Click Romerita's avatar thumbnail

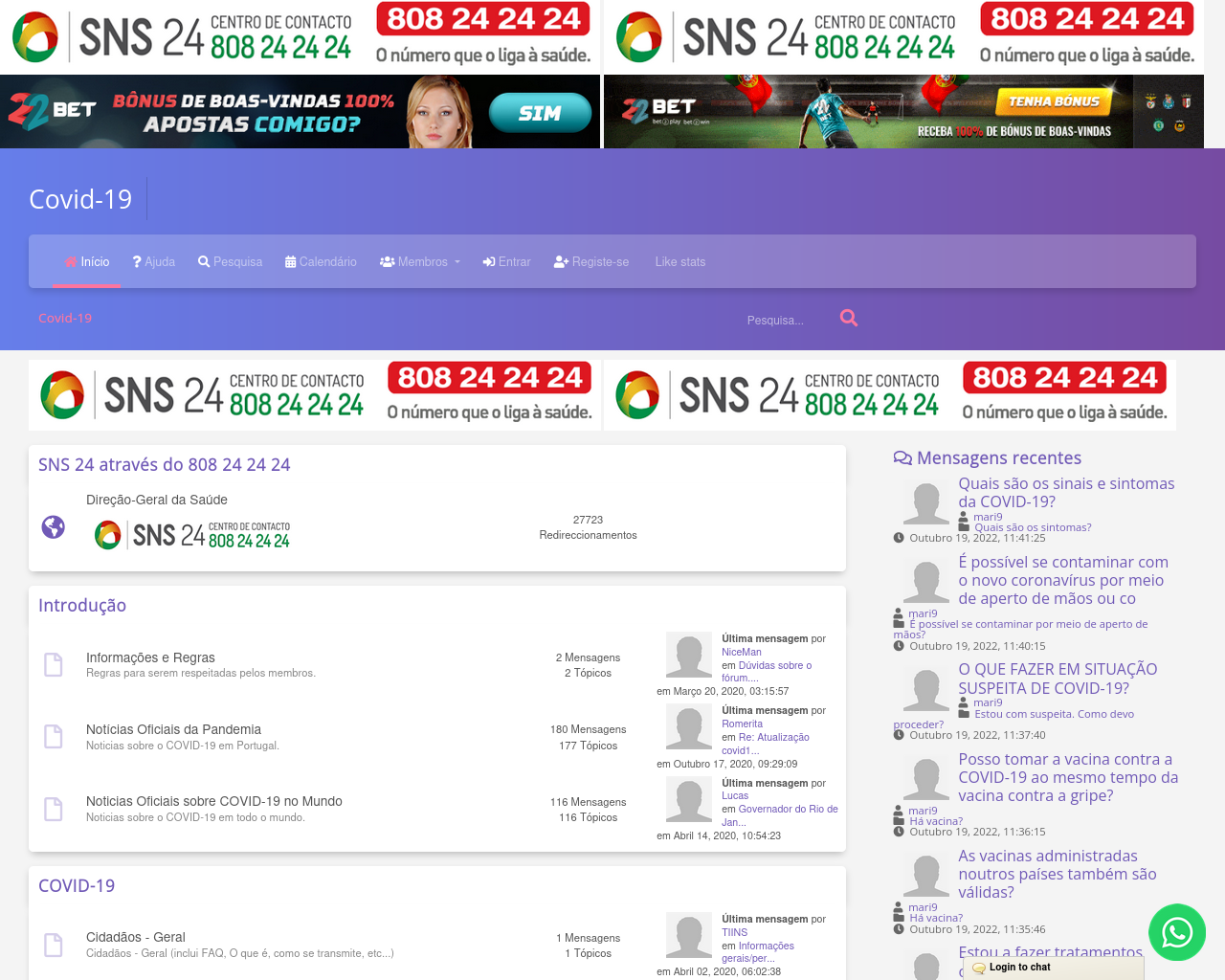tap(689, 726)
